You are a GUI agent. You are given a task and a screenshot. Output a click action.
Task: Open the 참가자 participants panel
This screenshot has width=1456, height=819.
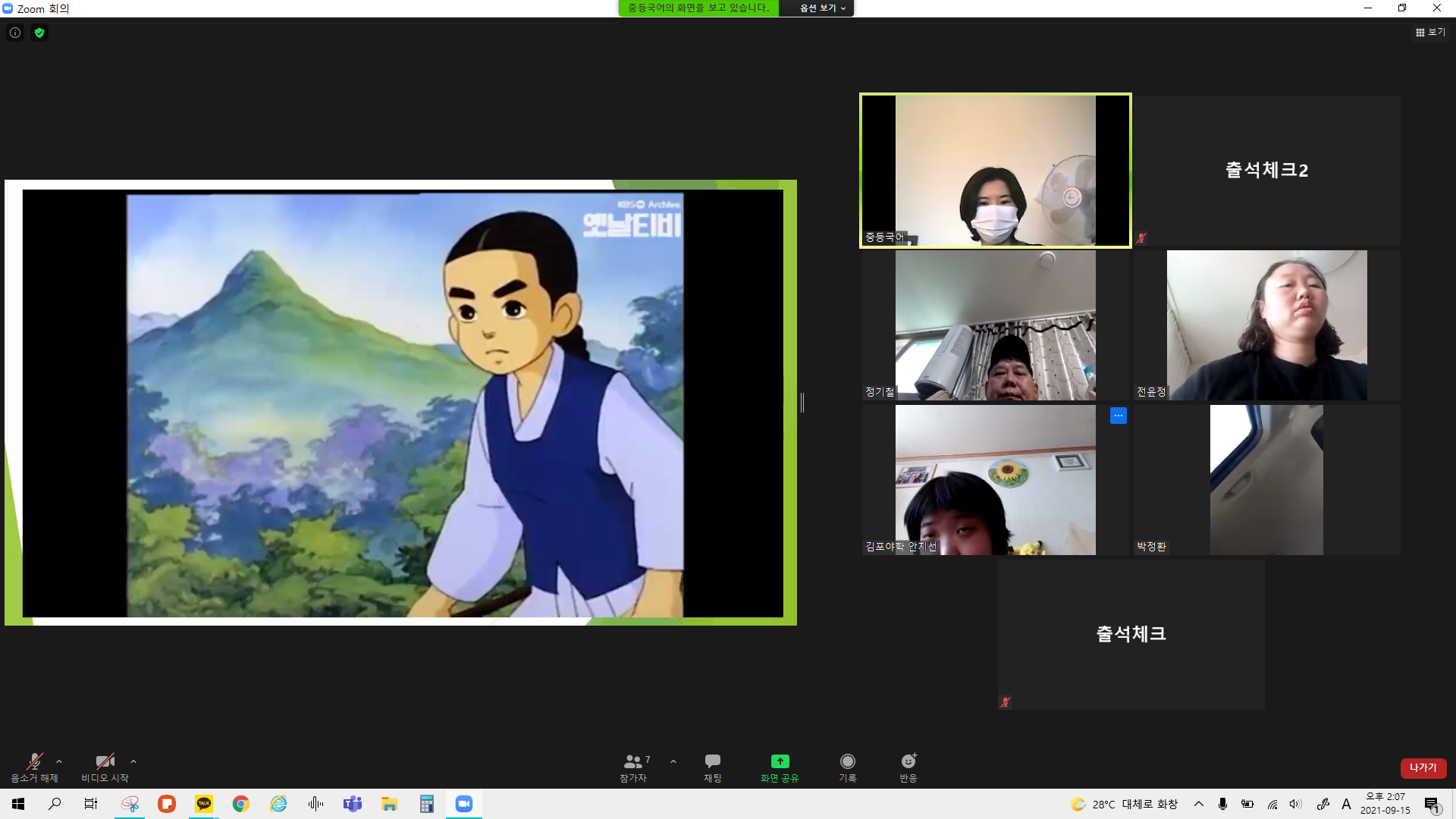pos(635,767)
